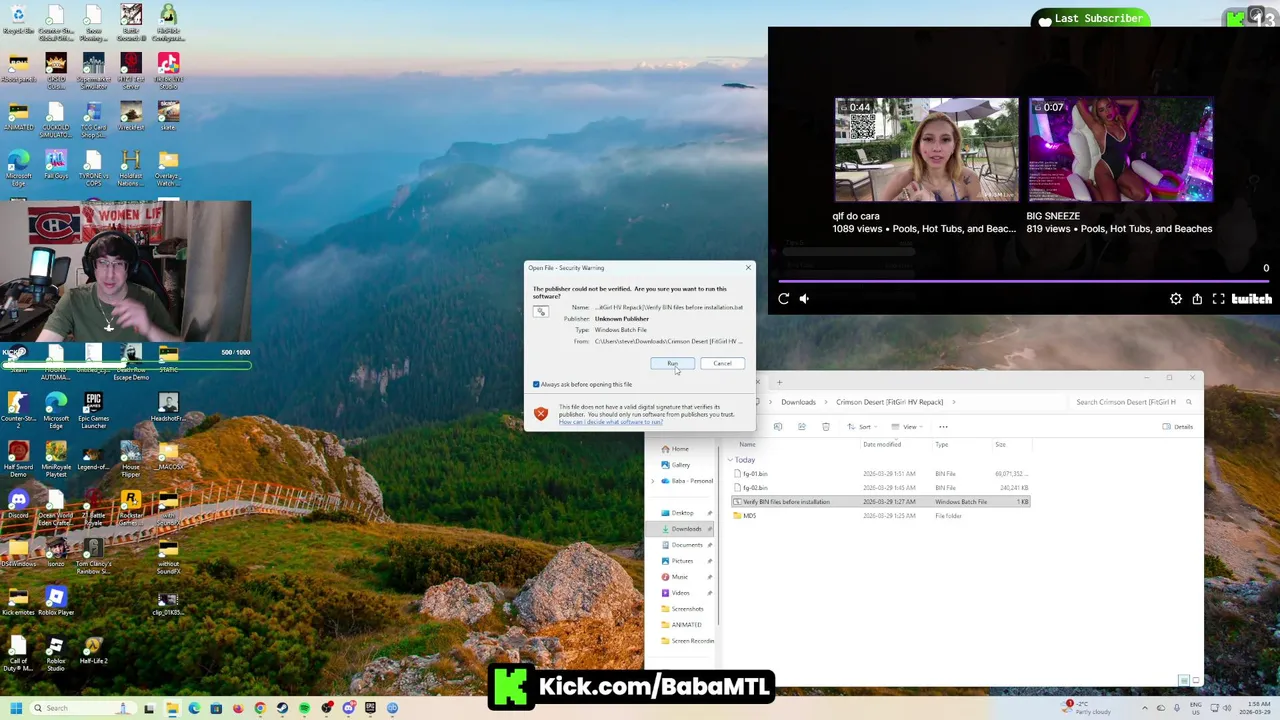Select Home in Explorer sidebar
Image resolution: width=1280 pixels, height=720 pixels.
pos(680,449)
